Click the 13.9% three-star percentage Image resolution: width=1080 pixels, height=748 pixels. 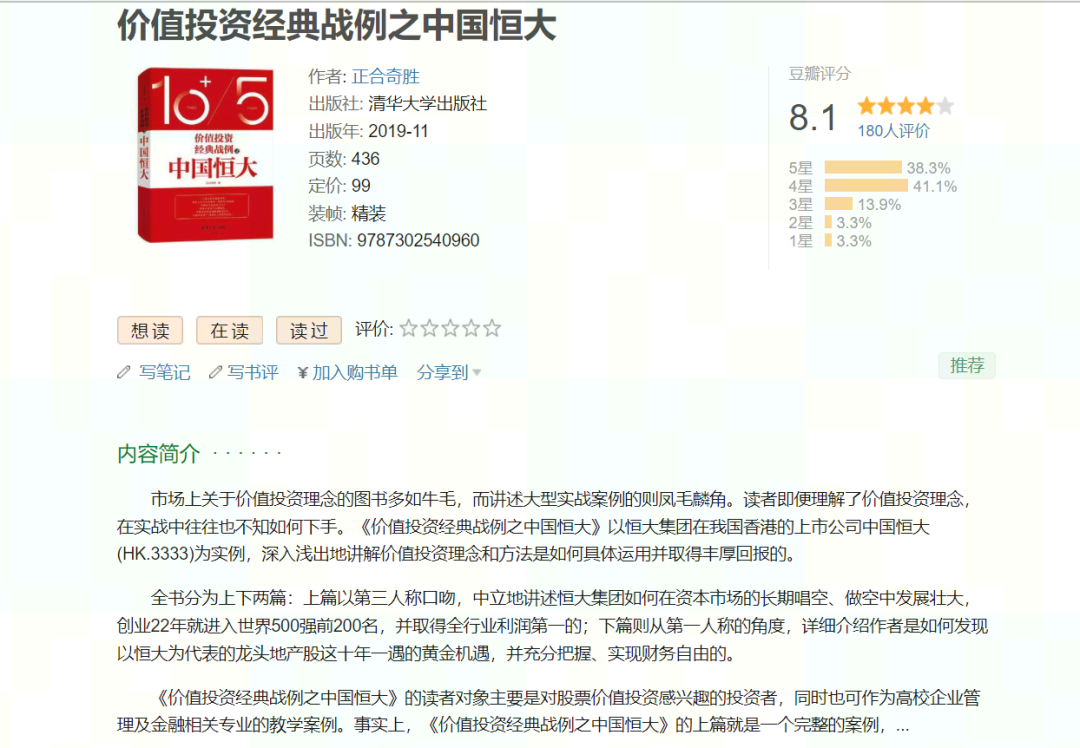[879, 205]
